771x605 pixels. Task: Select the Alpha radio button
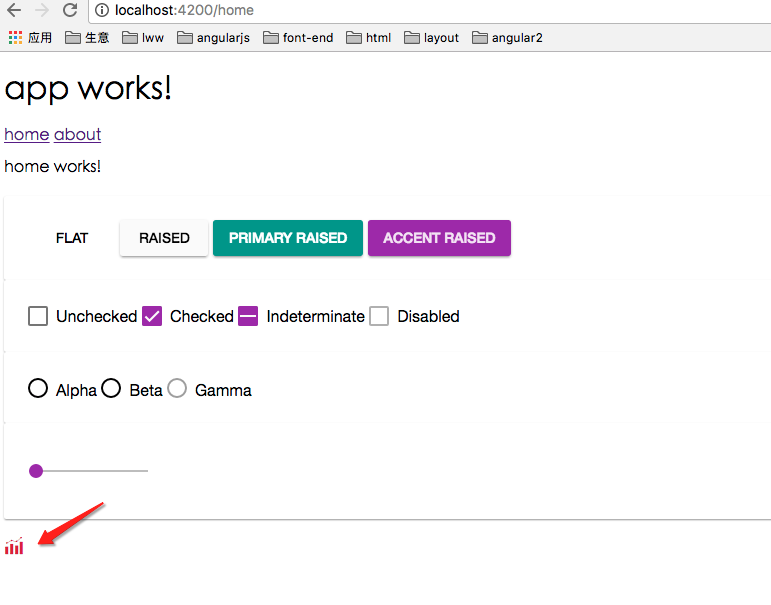(38, 388)
